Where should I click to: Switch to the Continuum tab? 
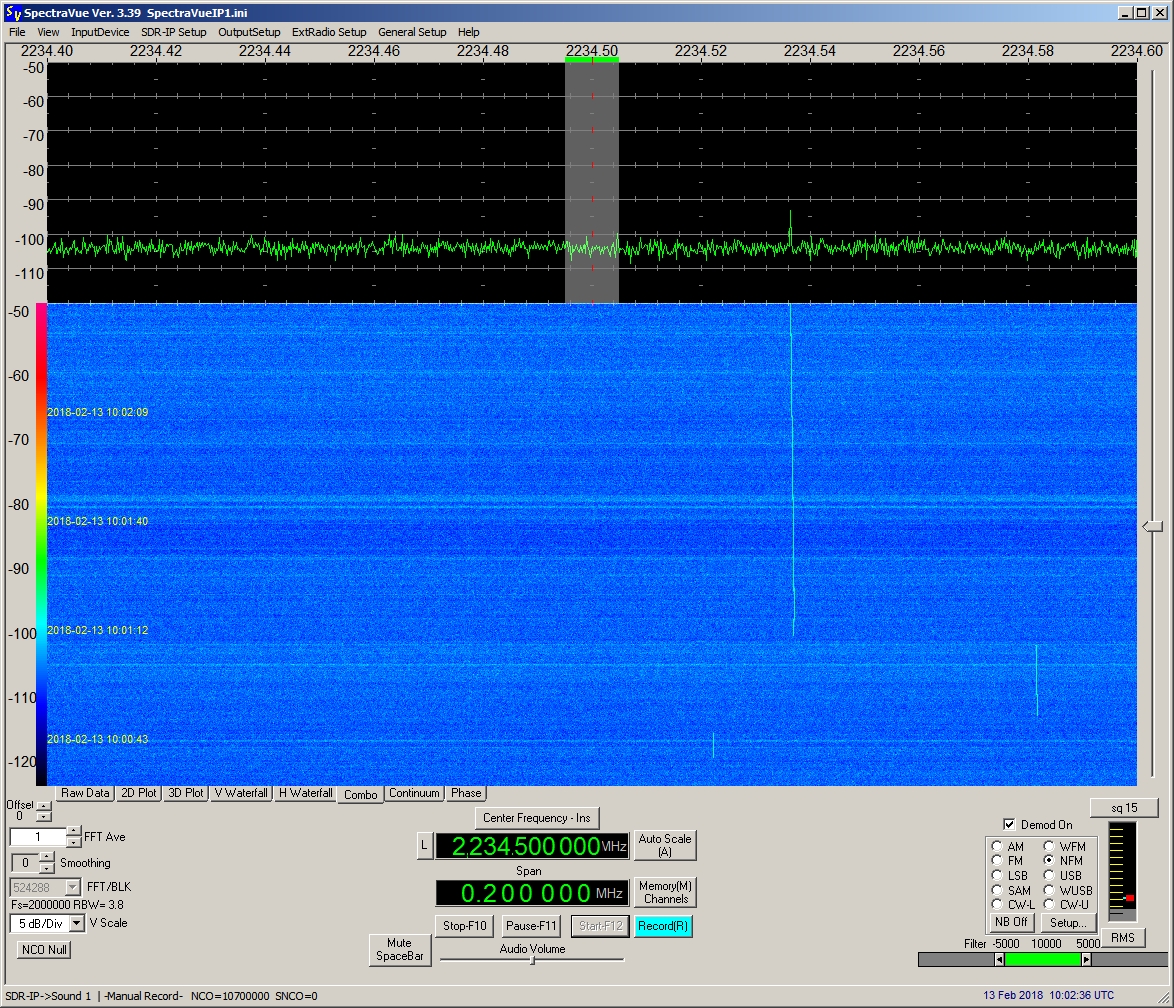(414, 793)
